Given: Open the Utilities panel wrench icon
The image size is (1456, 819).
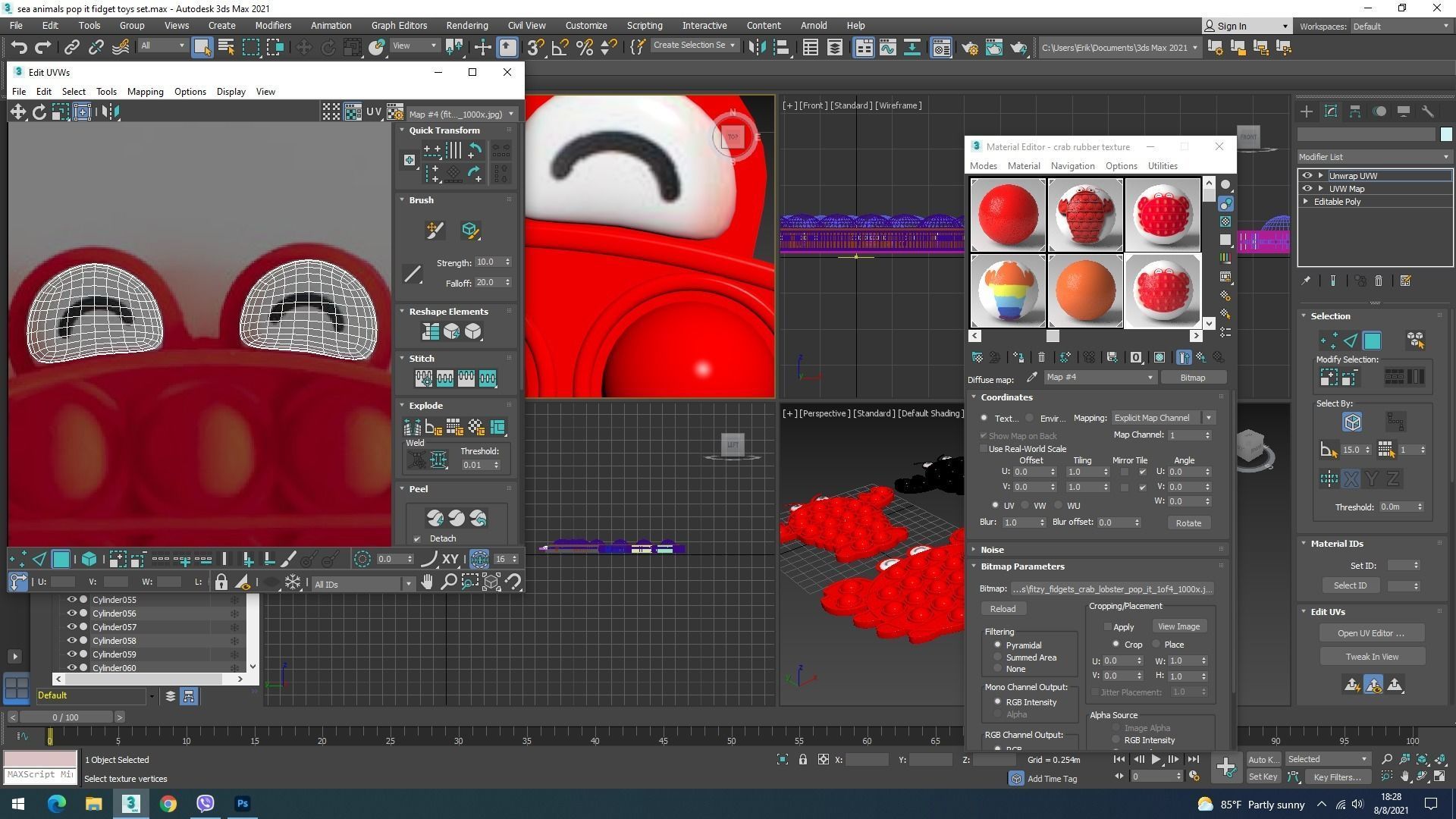Looking at the screenshot, I should tap(1428, 111).
